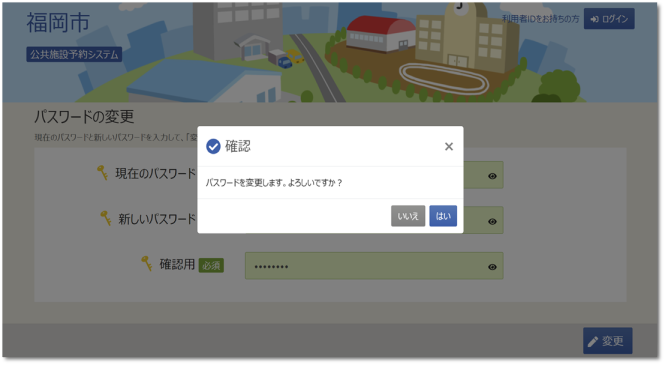Click the key icon beside 新しいパスワード
Viewport: 665px width, 365px height.
(106, 218)
